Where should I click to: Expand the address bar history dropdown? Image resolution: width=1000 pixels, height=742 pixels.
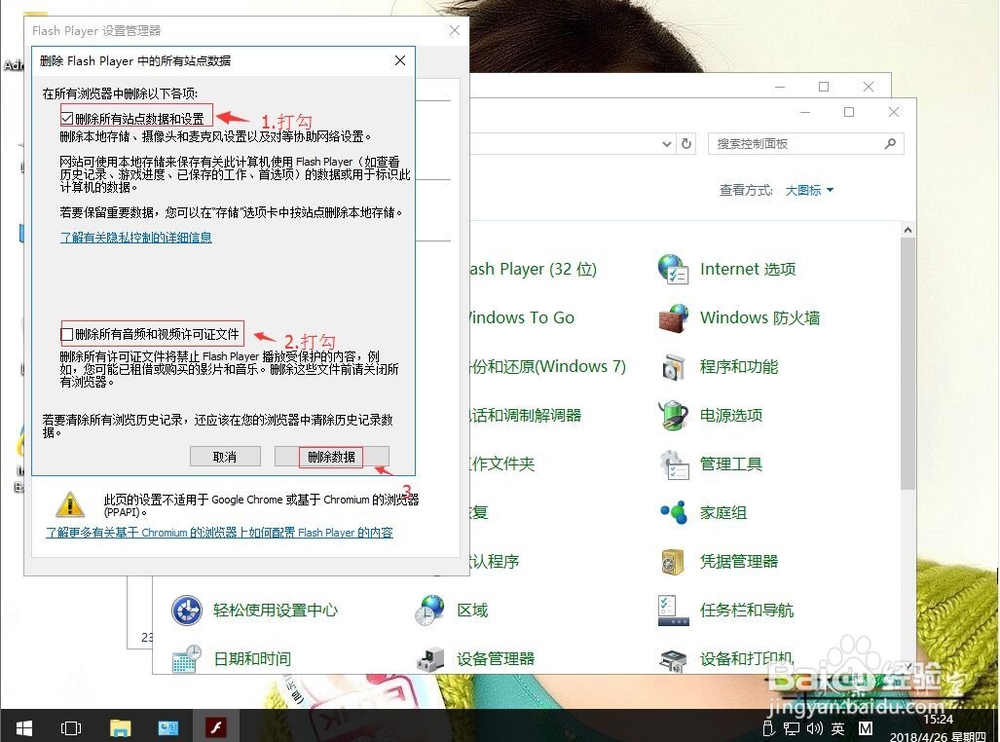[x=666, y=144]
